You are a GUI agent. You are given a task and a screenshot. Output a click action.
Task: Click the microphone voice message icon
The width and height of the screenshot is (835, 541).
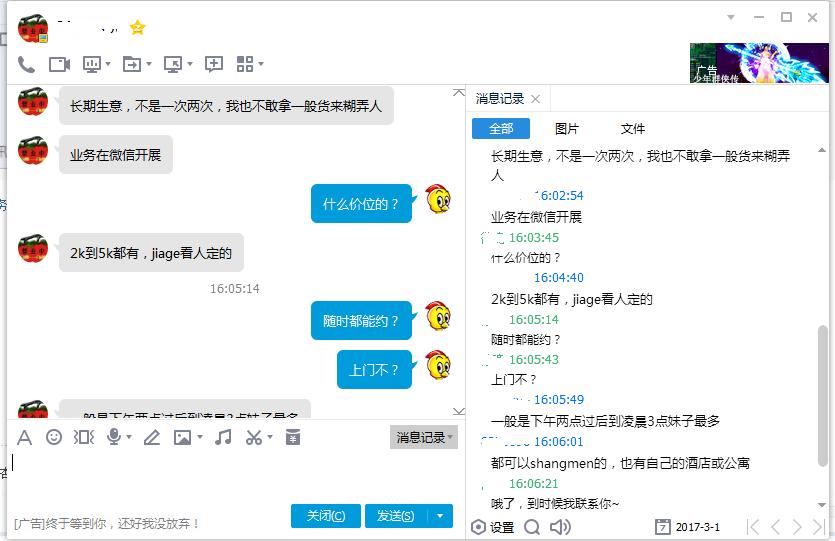113,437
